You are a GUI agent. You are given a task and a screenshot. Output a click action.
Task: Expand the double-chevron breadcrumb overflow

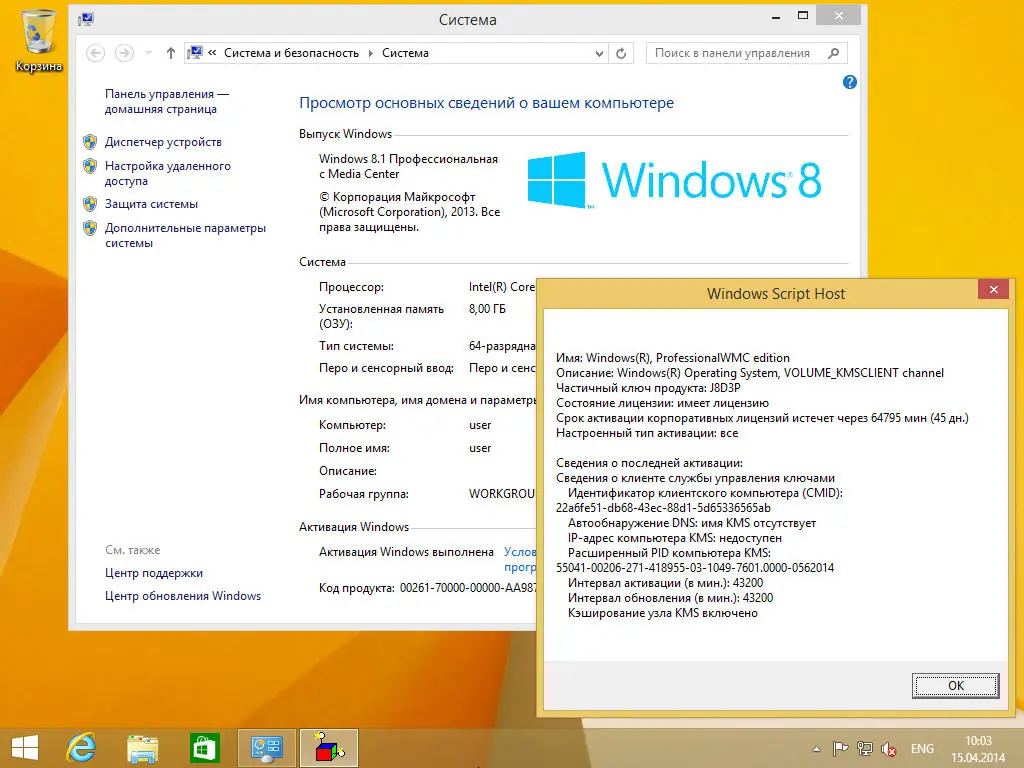pyautogui.click(x=212, y=53)
